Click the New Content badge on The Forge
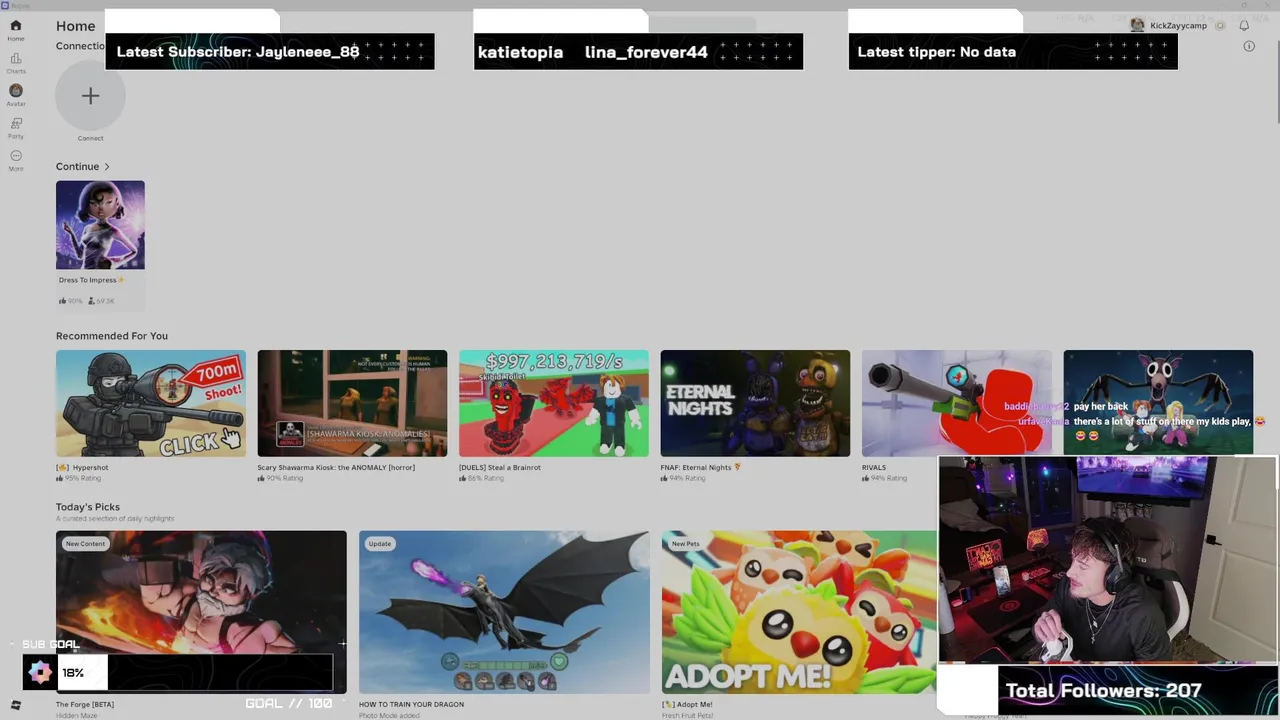The width and height of the screenshot is (1280, 720). pos(85,544)
